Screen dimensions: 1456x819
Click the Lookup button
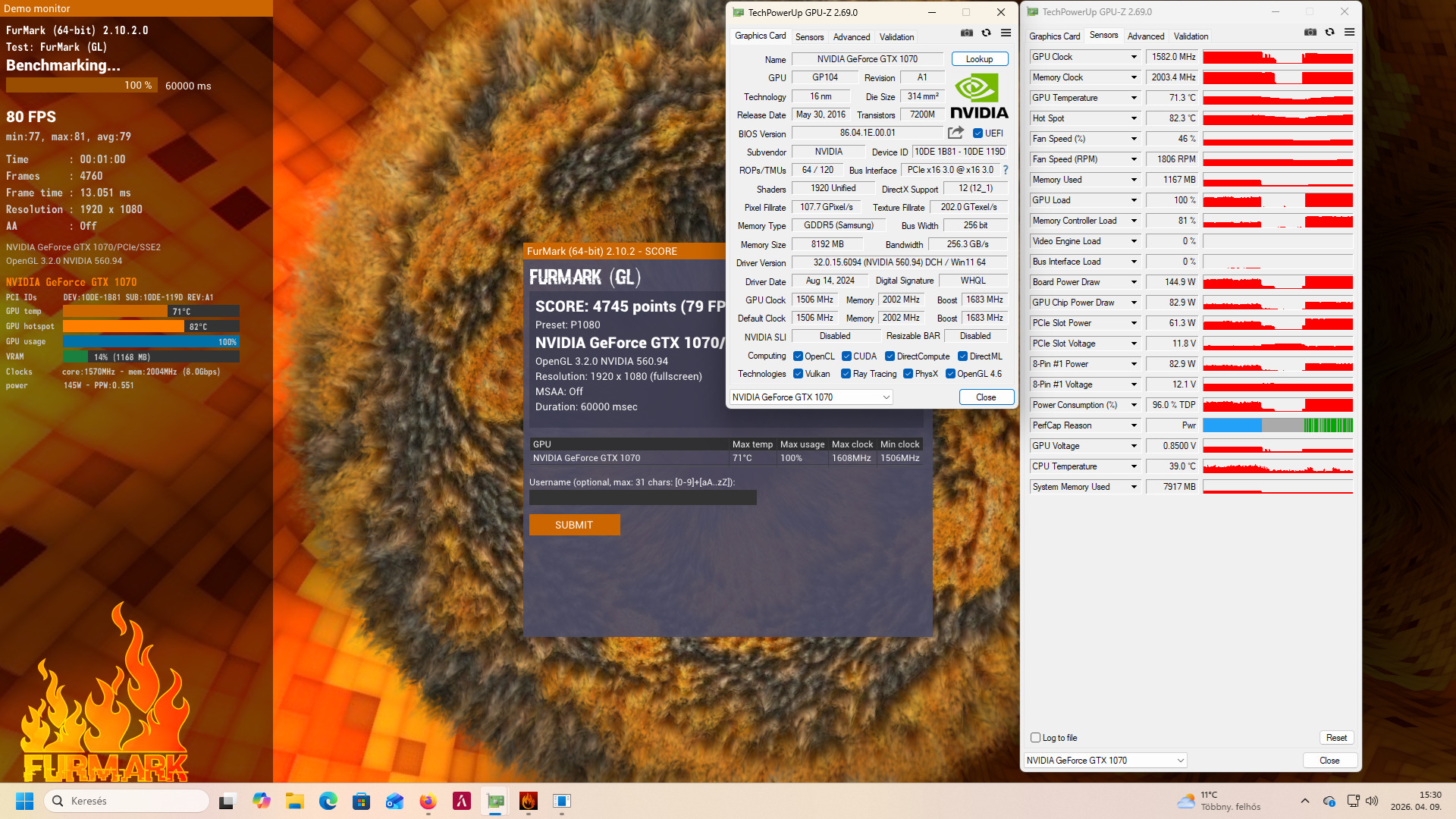tap(979, 59)
